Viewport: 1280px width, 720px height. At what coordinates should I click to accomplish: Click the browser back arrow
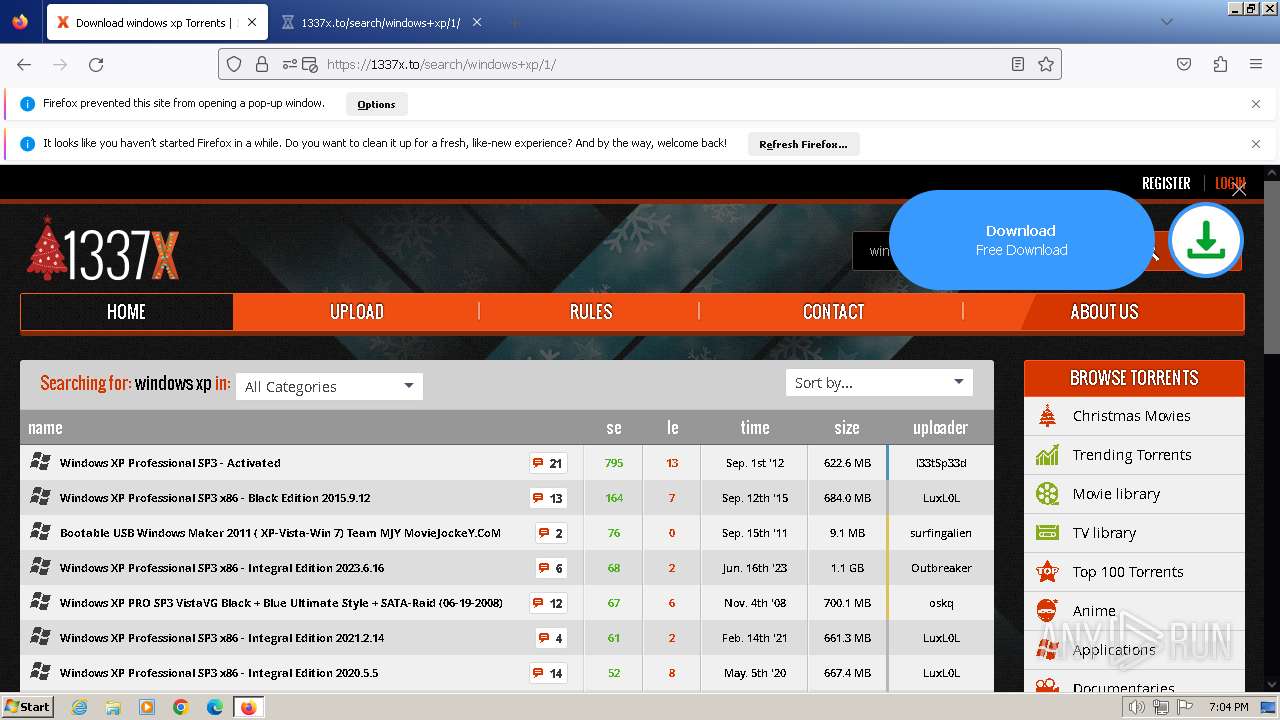(x=24, y=64)
